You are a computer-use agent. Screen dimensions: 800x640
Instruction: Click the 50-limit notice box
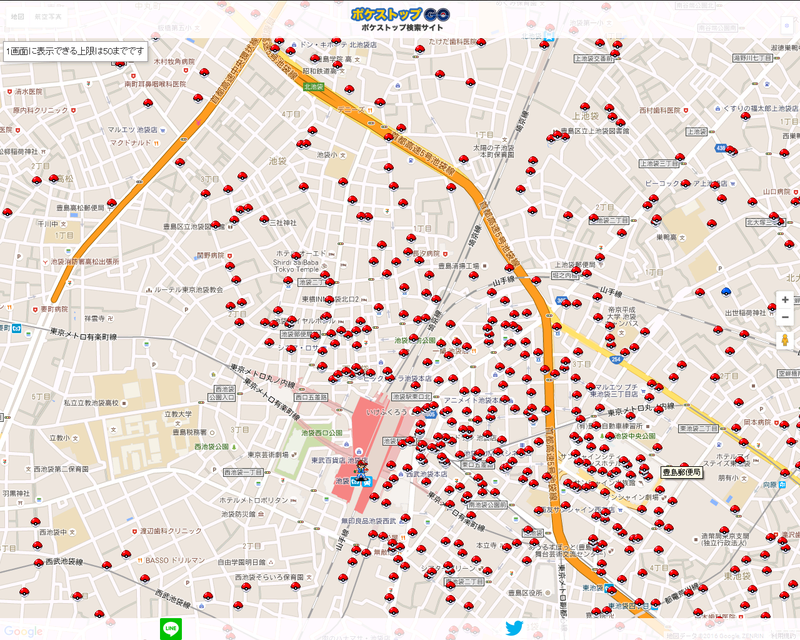[76, 51]
